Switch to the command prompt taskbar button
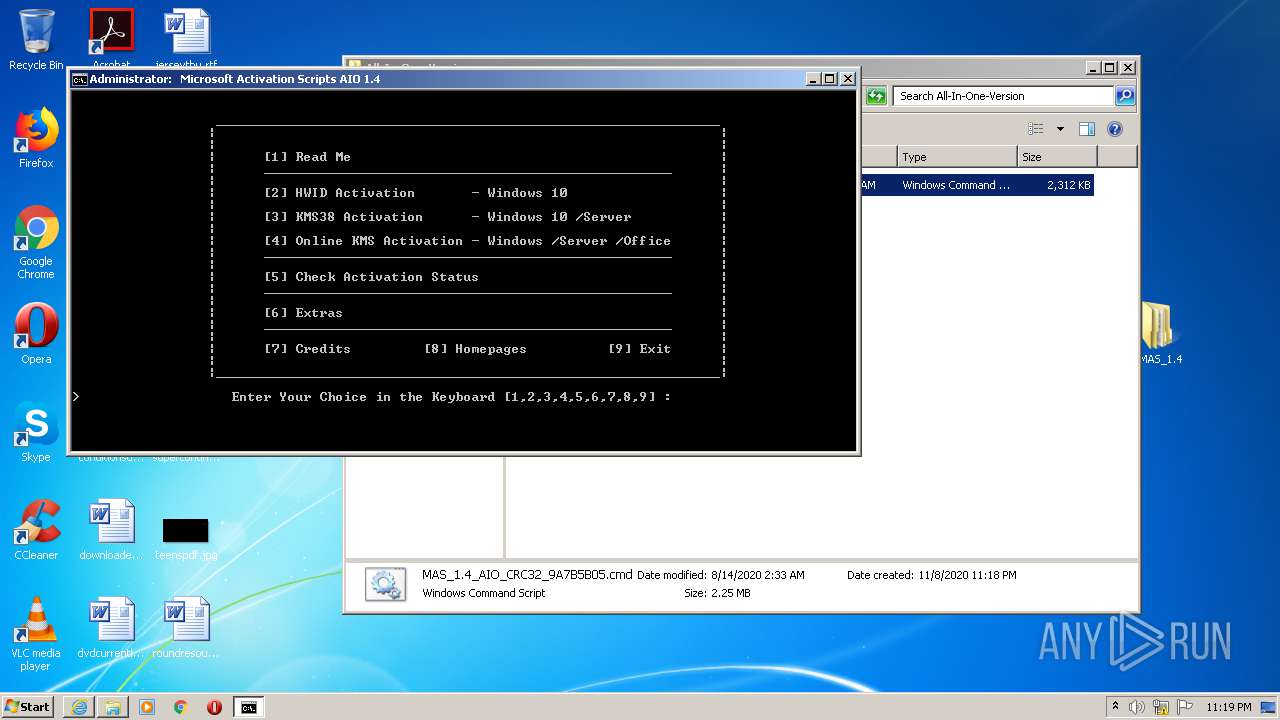This screenshot has height=720, width=1280. (x=249, y=707)
